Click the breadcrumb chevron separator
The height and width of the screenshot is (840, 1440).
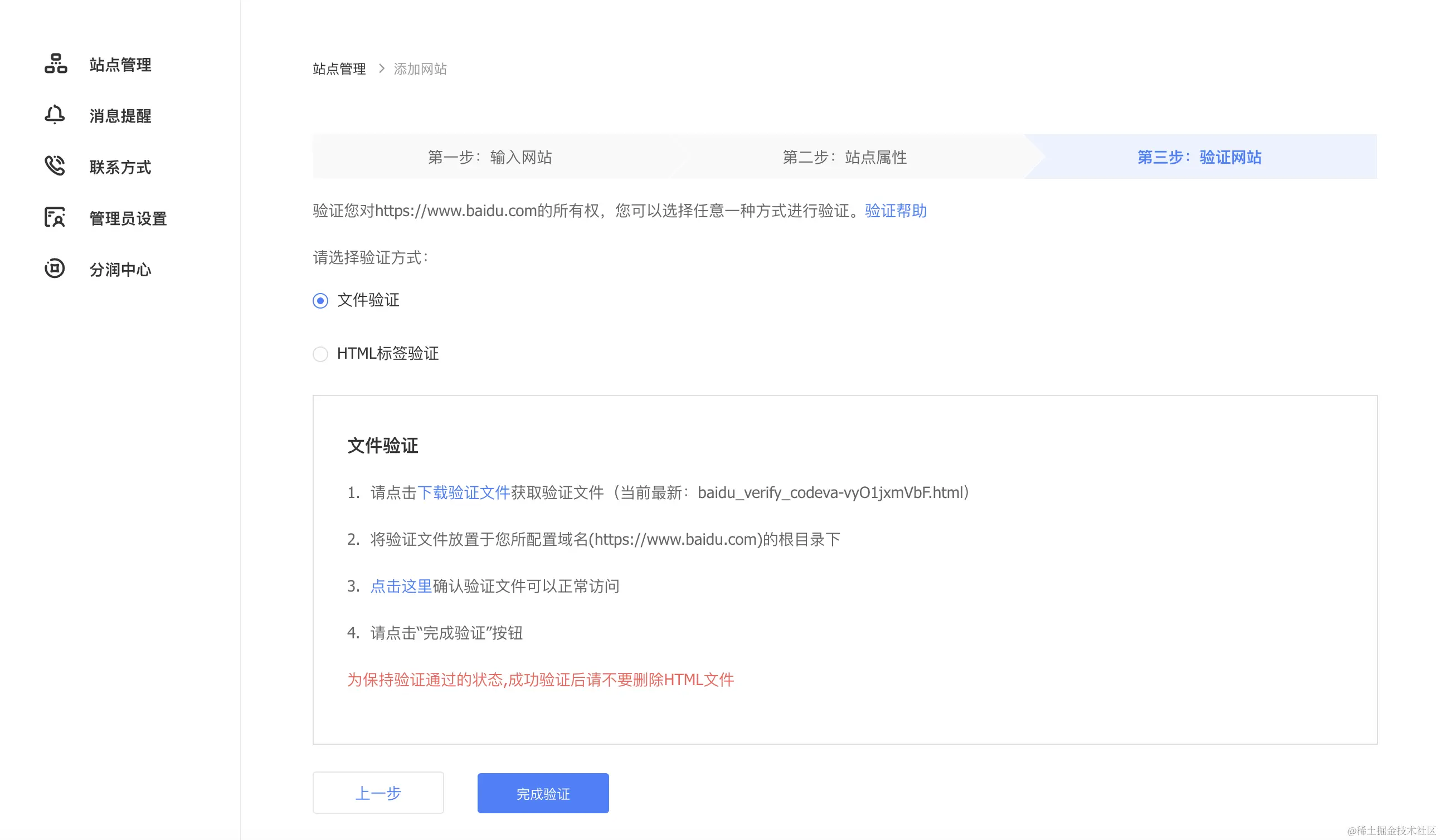pyautogui.click(x=381, y=69)
